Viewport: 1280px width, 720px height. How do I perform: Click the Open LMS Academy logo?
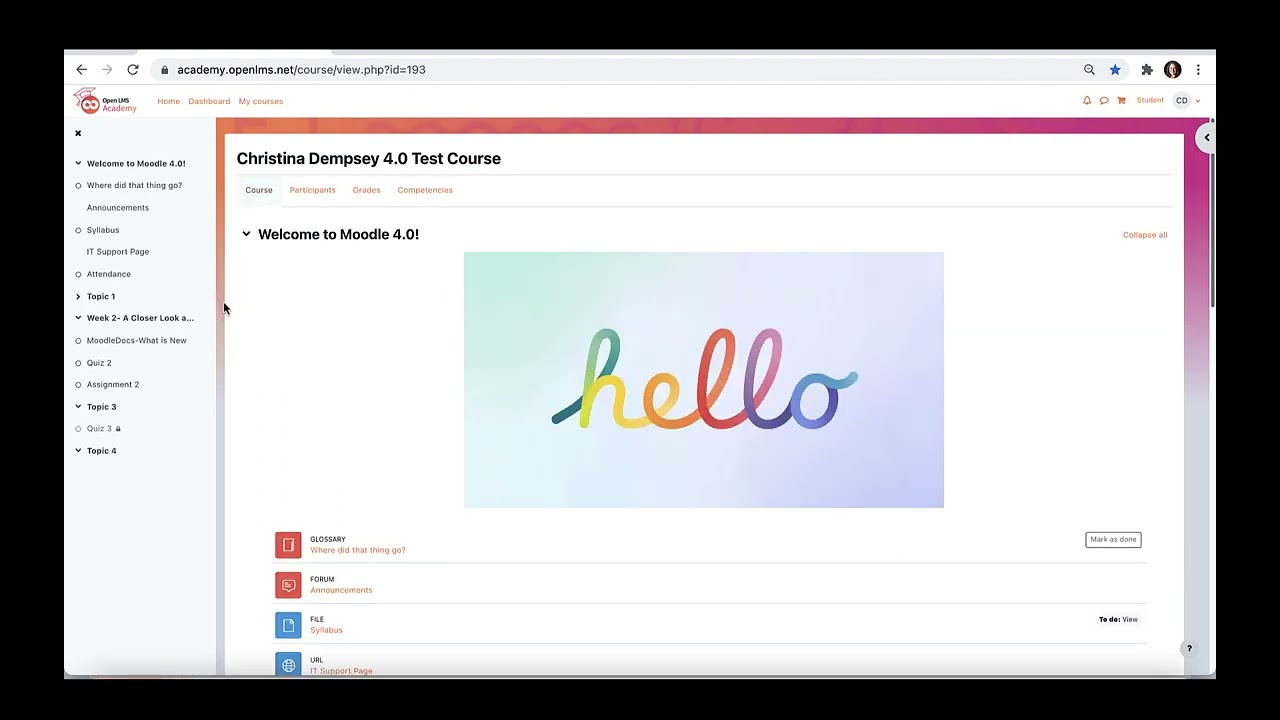click(105, 101)
